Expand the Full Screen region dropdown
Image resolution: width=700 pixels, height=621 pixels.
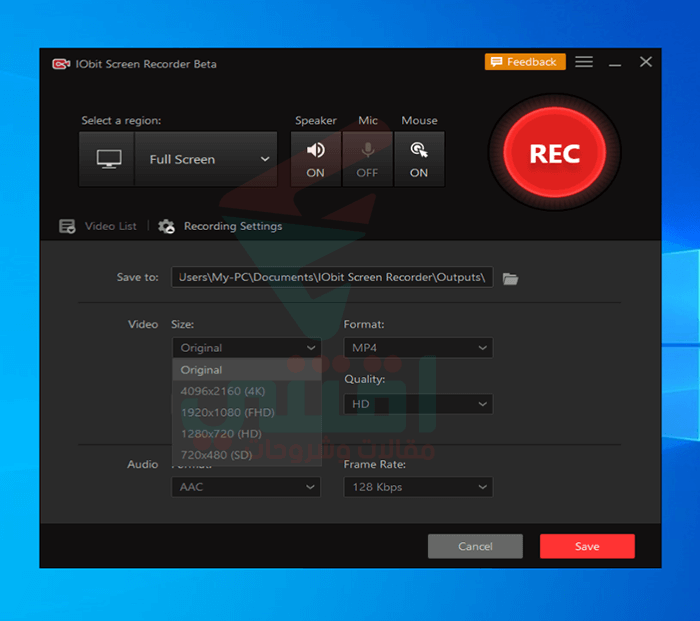(206, 159)
